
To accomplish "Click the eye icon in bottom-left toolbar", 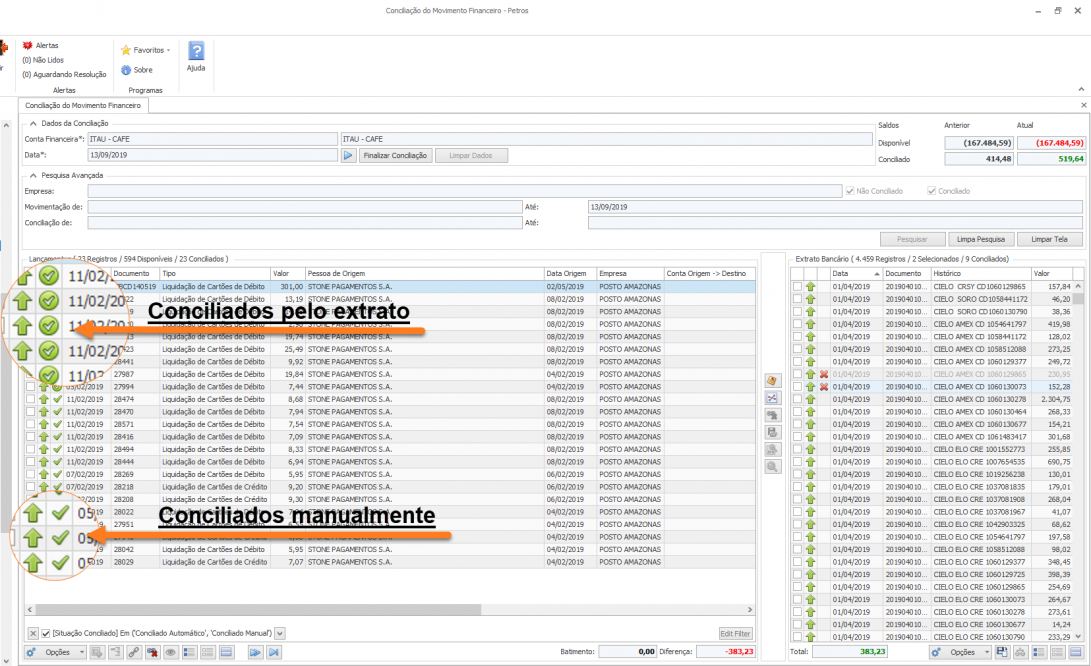I will point(170,652).
